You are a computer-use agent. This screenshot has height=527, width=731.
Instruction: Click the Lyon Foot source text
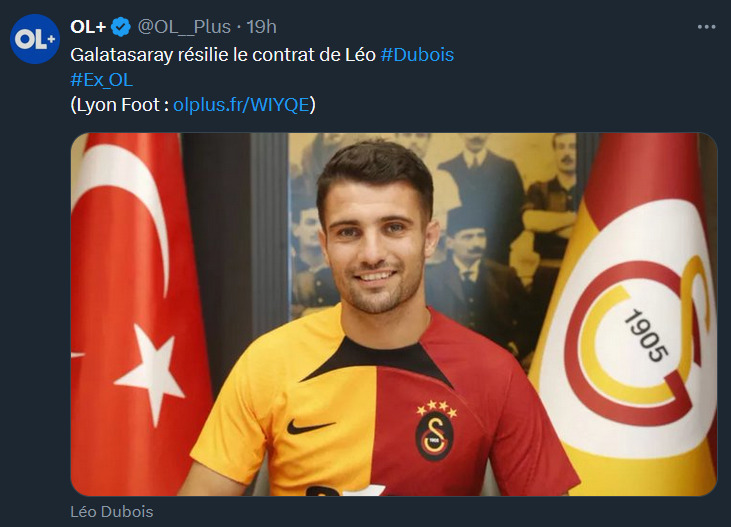click(x=119, y=105)
